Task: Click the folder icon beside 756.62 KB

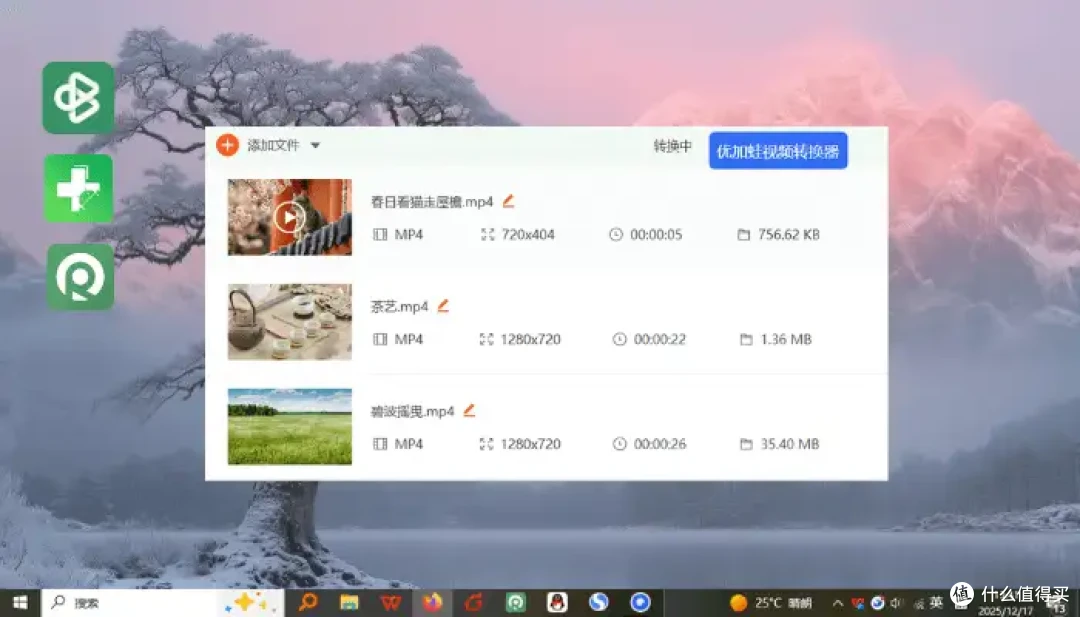Action: point(744,235)
